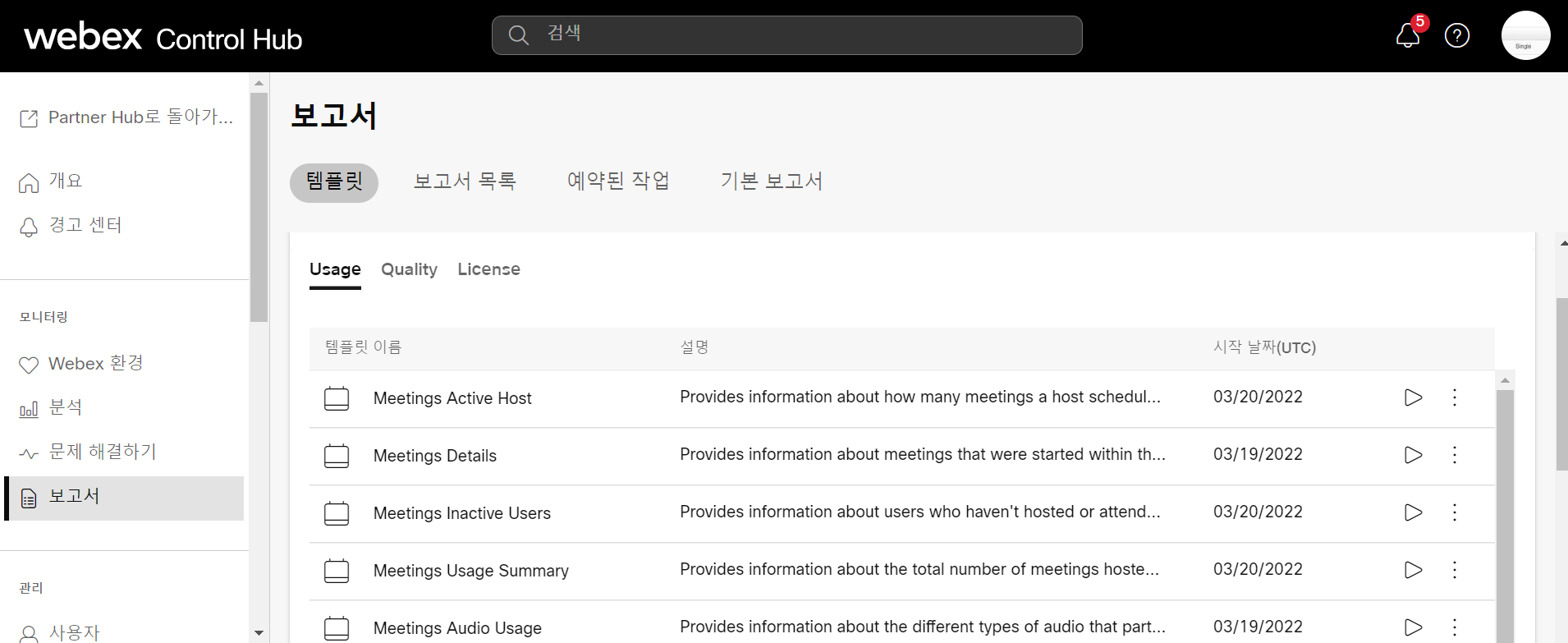
Task: Open more options for Meetings Audio Usage
Action: (x=1454, y=627)
